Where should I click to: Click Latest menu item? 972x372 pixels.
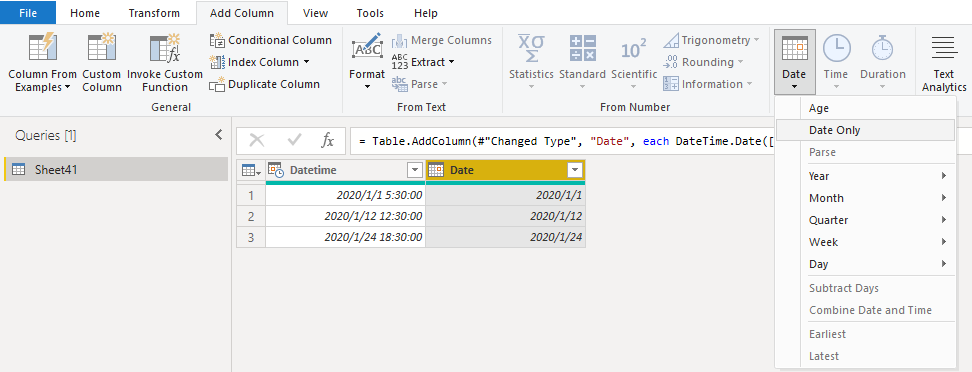click(865, 356)
